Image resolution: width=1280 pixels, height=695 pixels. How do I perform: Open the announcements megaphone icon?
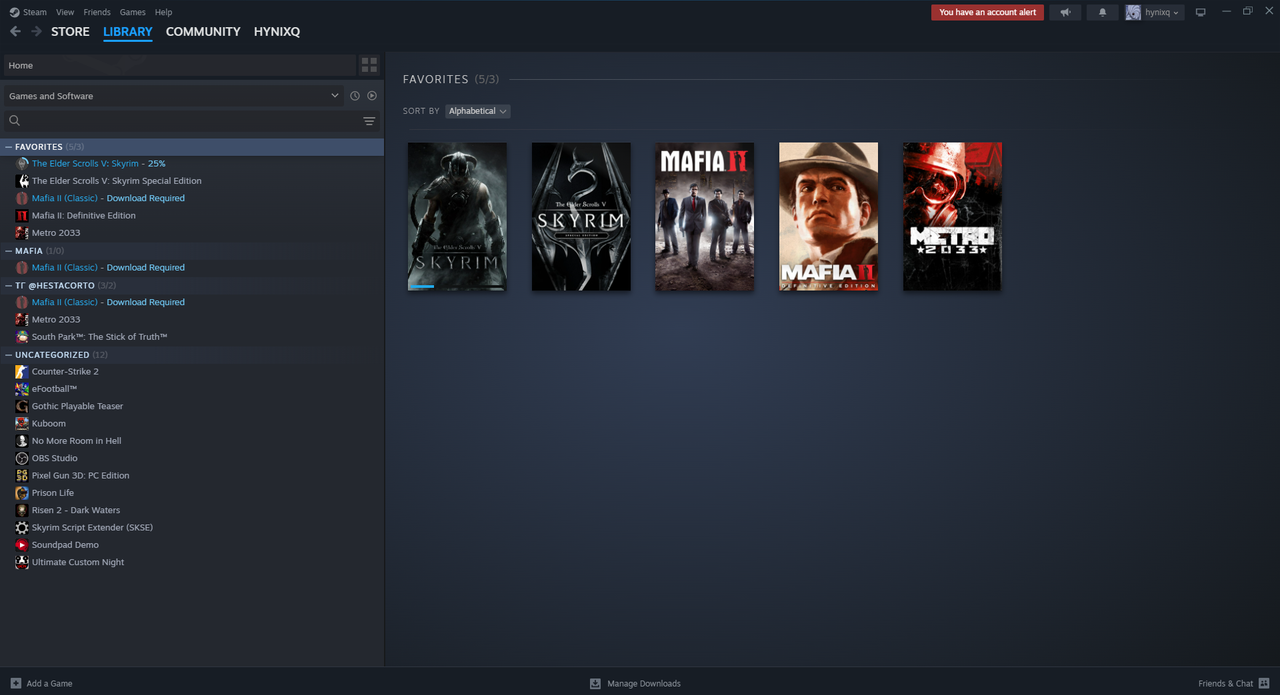pos(1065,12)
